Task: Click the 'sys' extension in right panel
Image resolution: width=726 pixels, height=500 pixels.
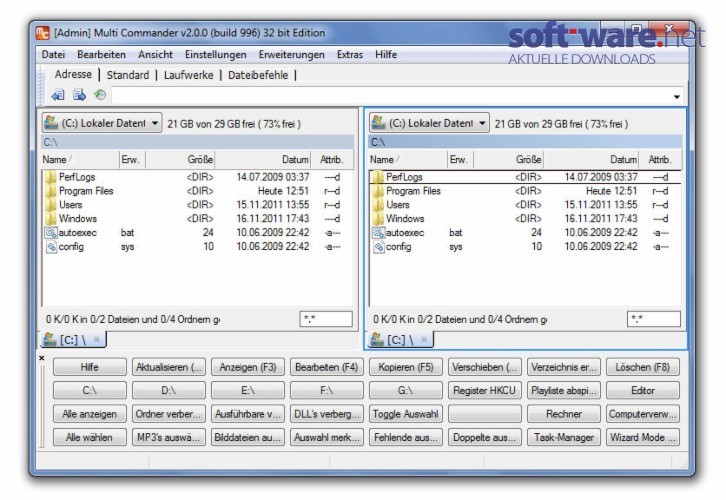Action: (456, 247)
